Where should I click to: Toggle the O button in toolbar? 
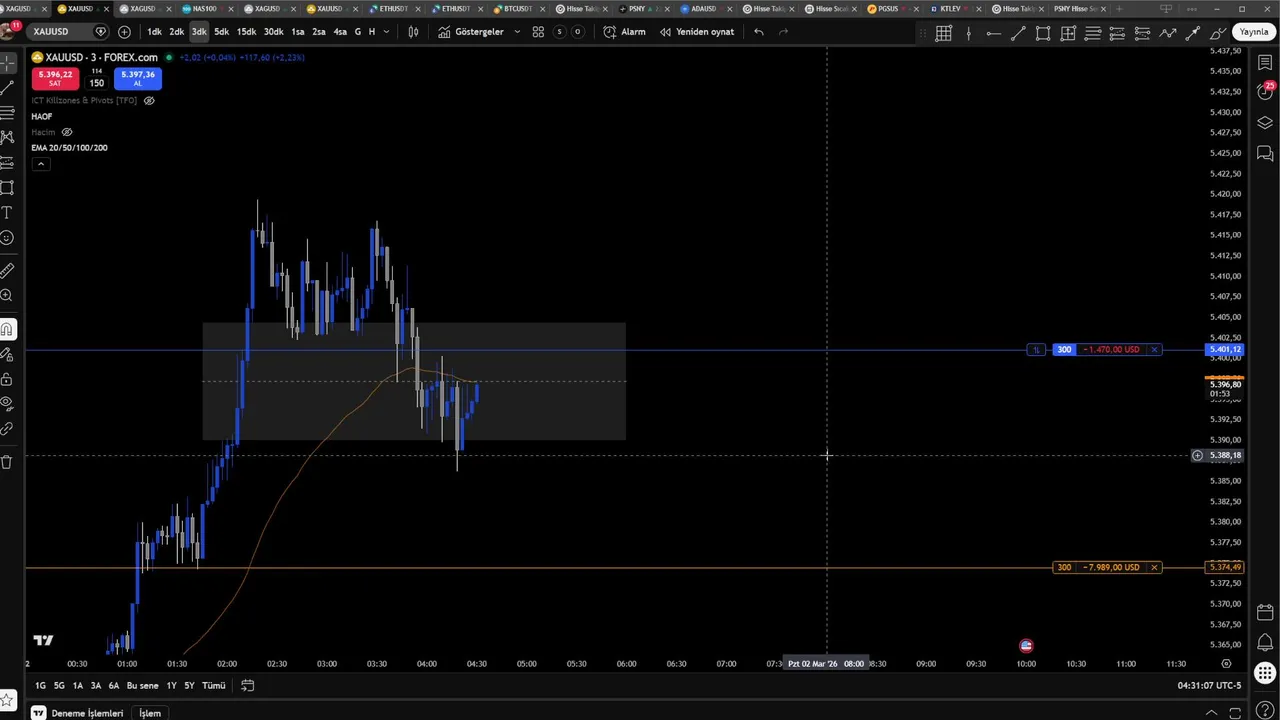(x=577, y=32)
